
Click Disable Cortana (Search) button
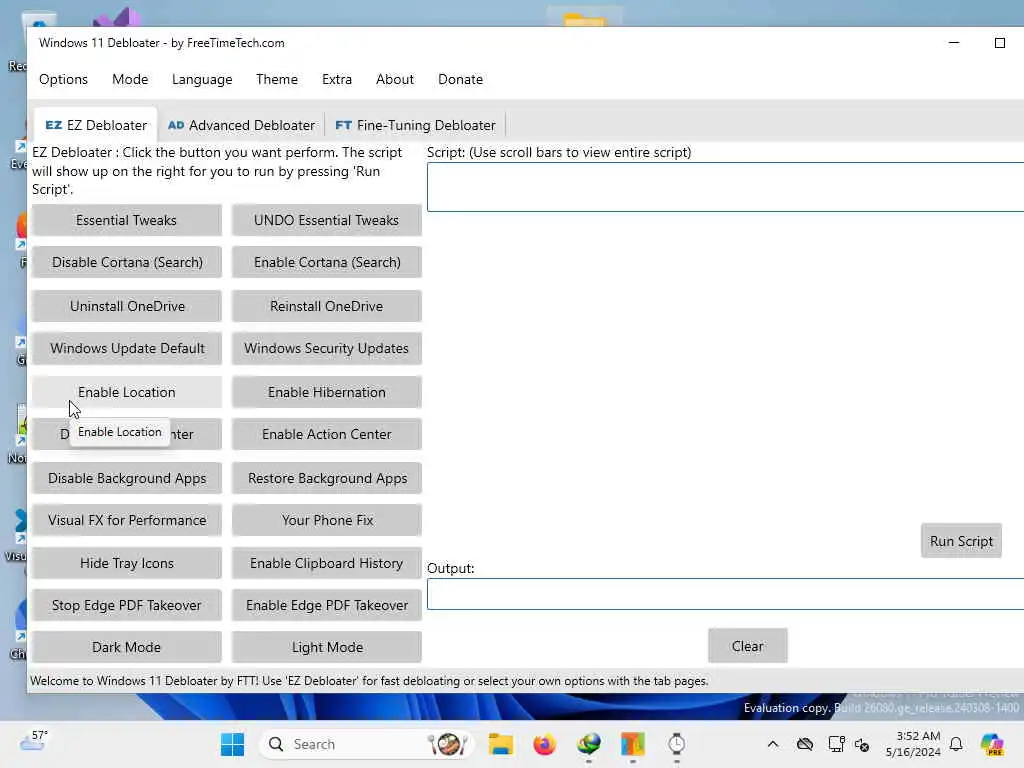click(x=127, y=262)
